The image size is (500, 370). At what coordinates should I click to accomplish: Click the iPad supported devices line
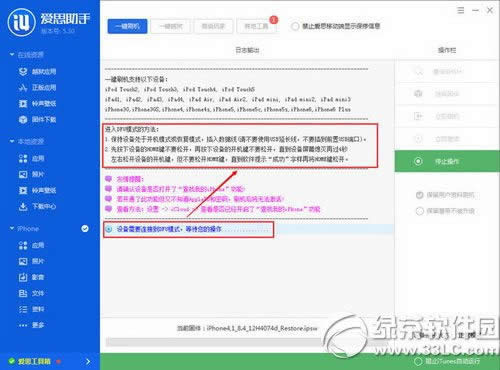pyautogui.click(x=228, y=99)
